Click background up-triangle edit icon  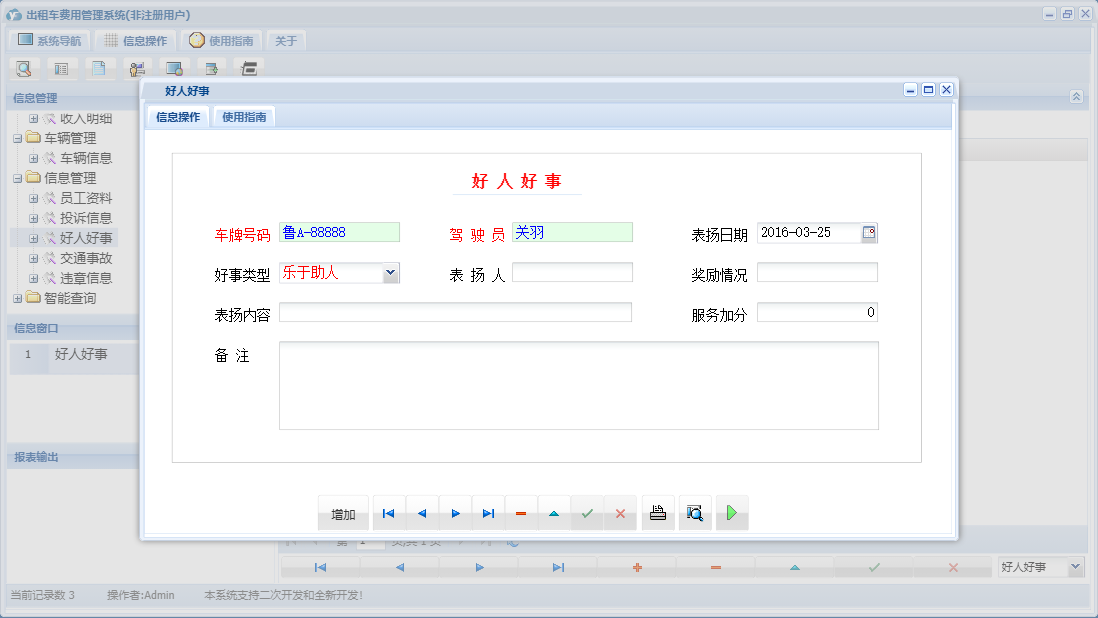tap(795, 568)
